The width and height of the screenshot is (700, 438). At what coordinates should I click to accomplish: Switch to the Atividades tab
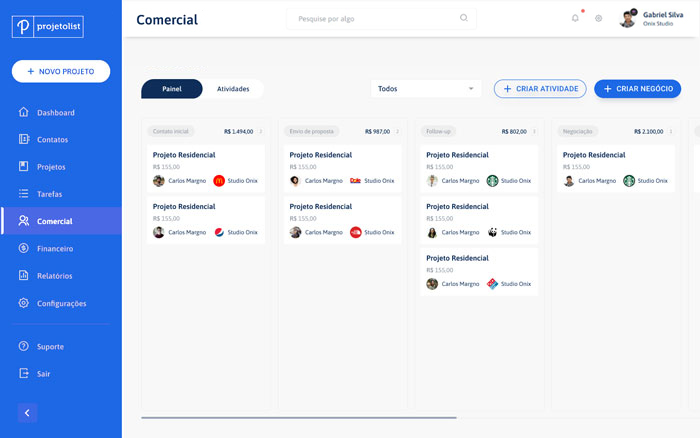(x=233, y=89)
